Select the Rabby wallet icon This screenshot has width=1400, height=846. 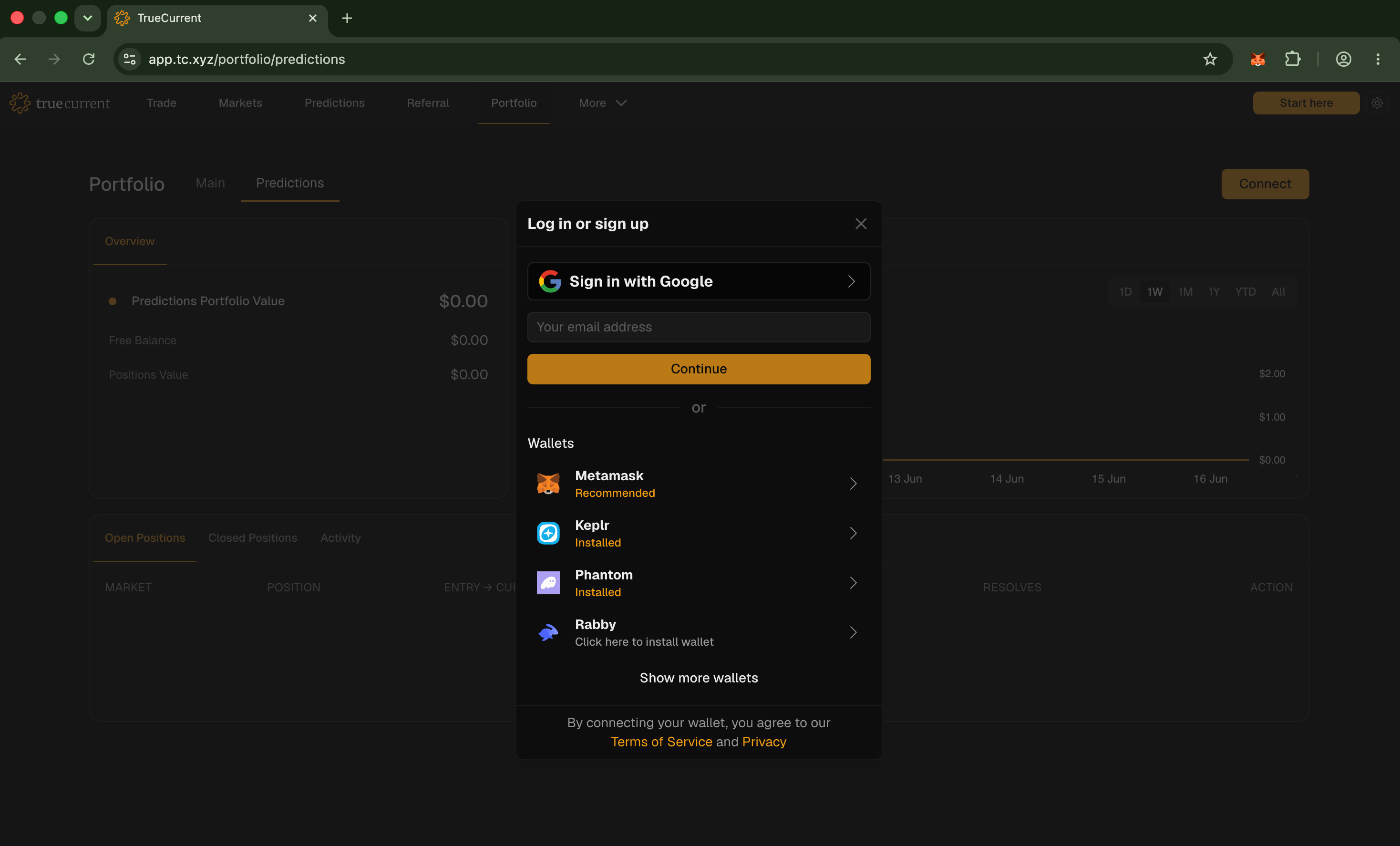tap(548, 632)
